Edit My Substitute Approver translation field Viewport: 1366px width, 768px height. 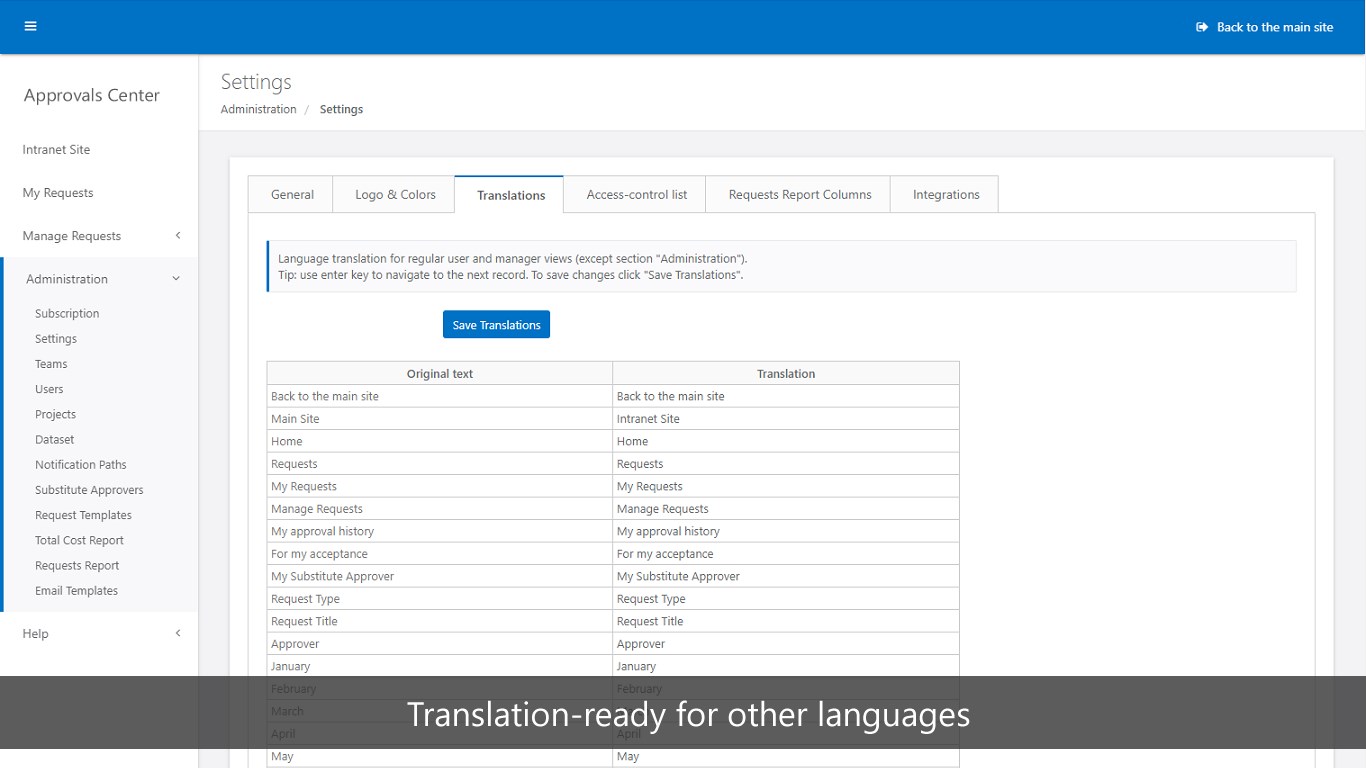tap(786, 576)
